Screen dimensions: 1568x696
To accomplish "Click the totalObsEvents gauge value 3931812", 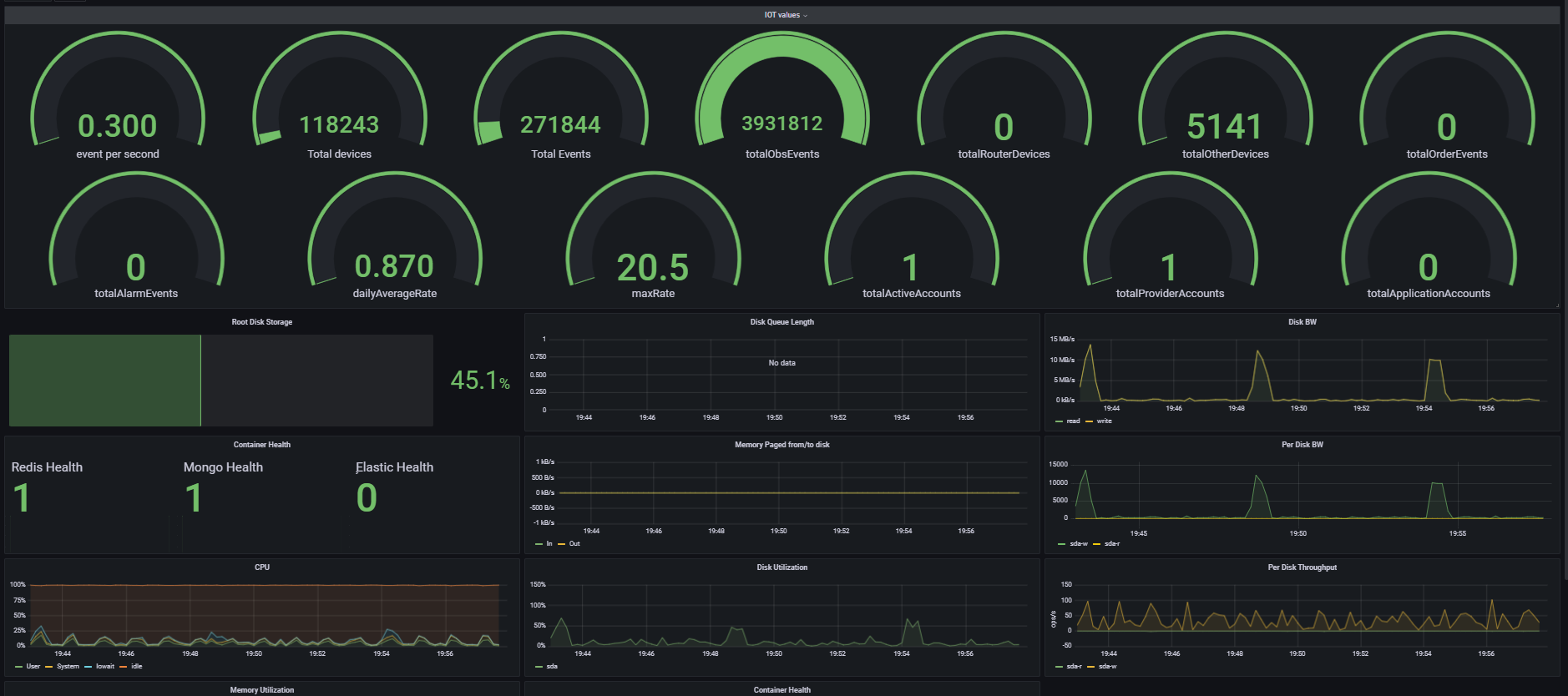I will [782, 124].
